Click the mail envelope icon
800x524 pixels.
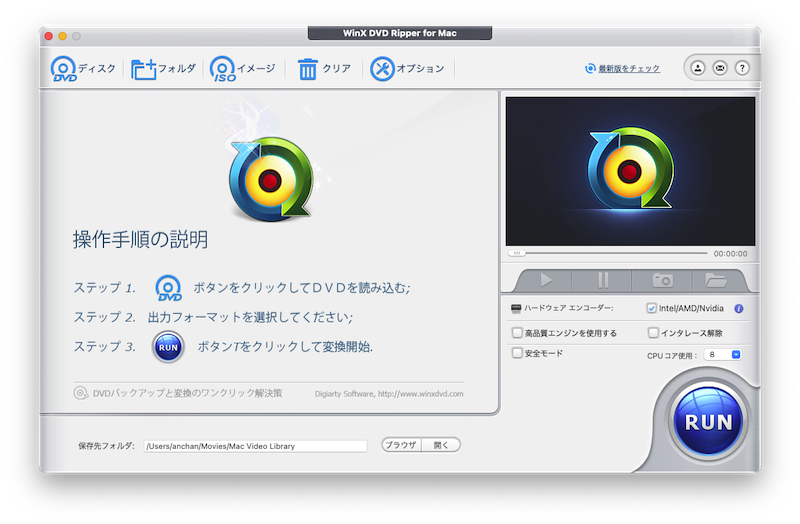[x=720, y=68]
